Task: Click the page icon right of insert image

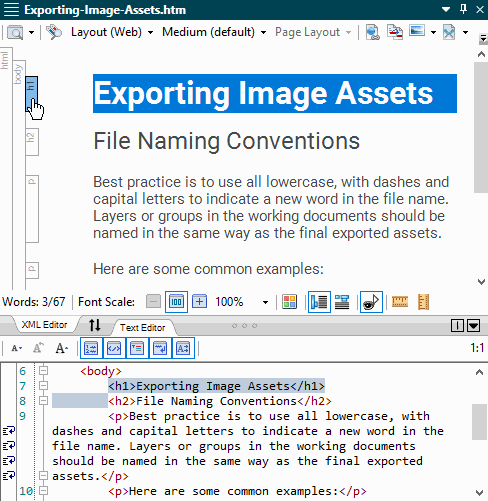Action: click(x=449, y=32)
